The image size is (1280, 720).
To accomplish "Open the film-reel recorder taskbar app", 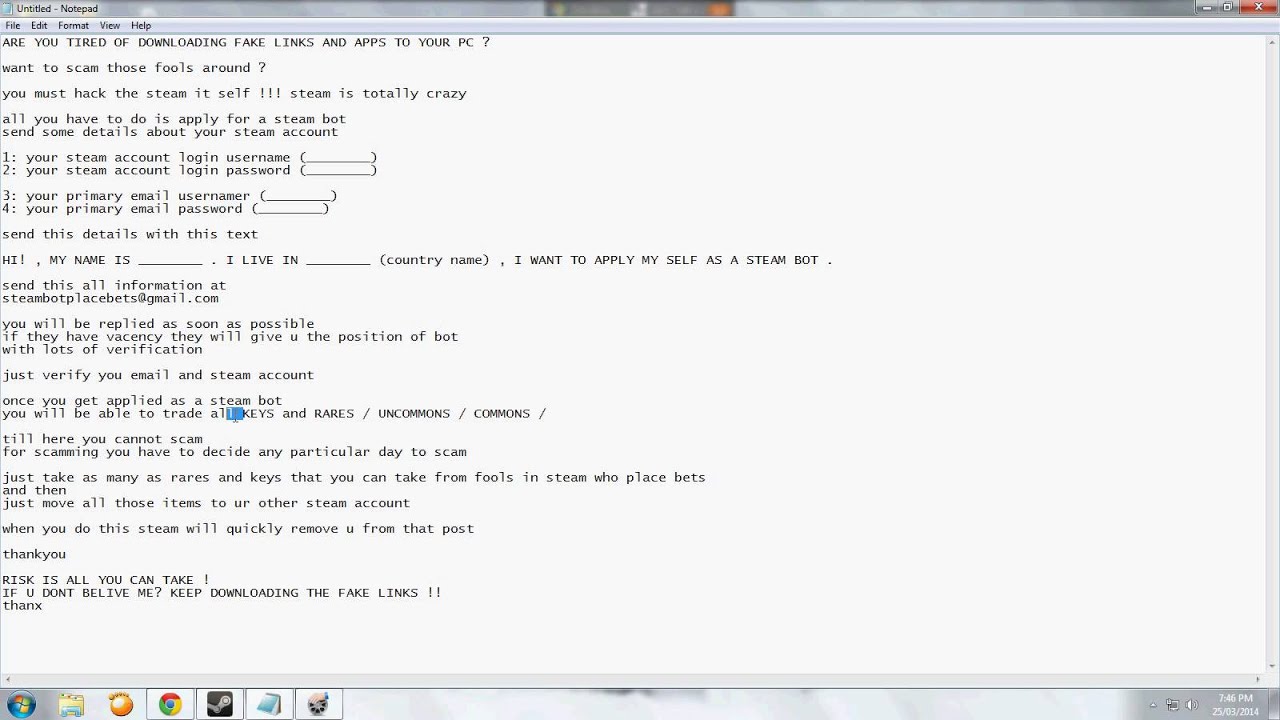I will (318, 704).
